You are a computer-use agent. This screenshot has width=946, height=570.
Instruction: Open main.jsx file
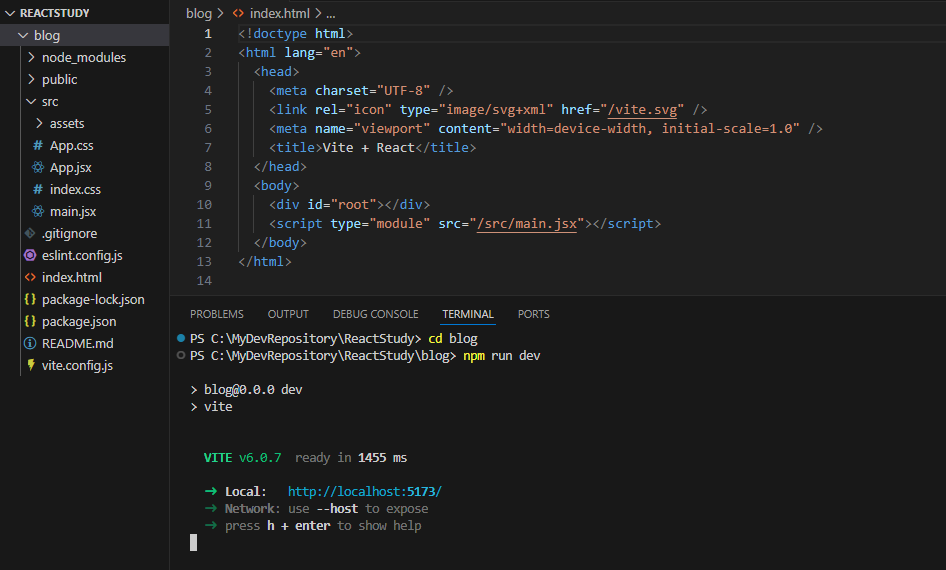point(73,211)
